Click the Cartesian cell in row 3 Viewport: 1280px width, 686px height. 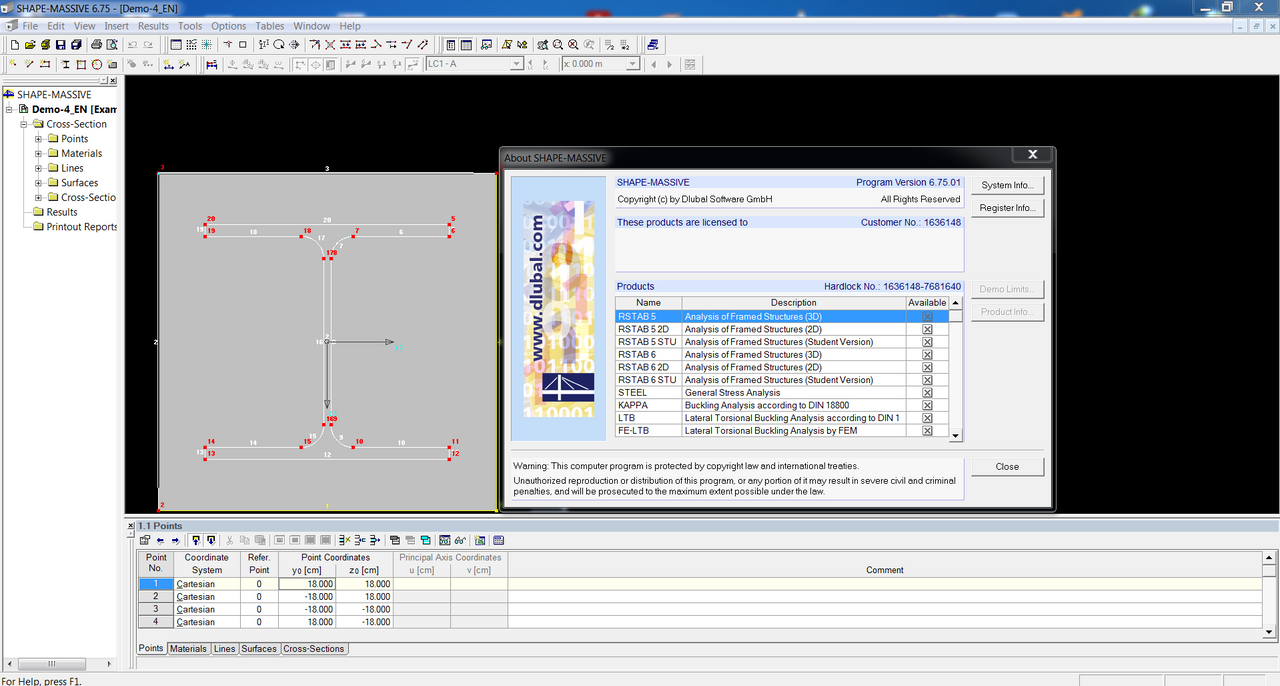point(207,609)
